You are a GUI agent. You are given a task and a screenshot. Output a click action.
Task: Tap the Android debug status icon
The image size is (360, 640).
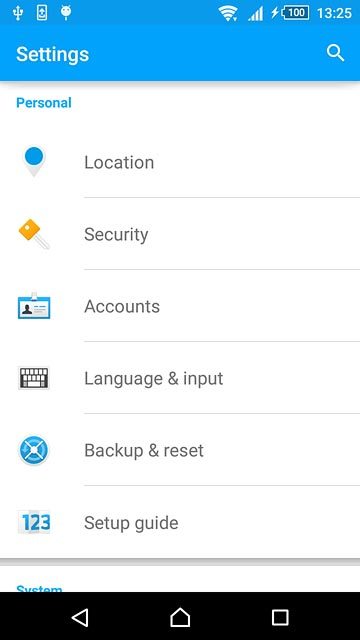point(66,13)
